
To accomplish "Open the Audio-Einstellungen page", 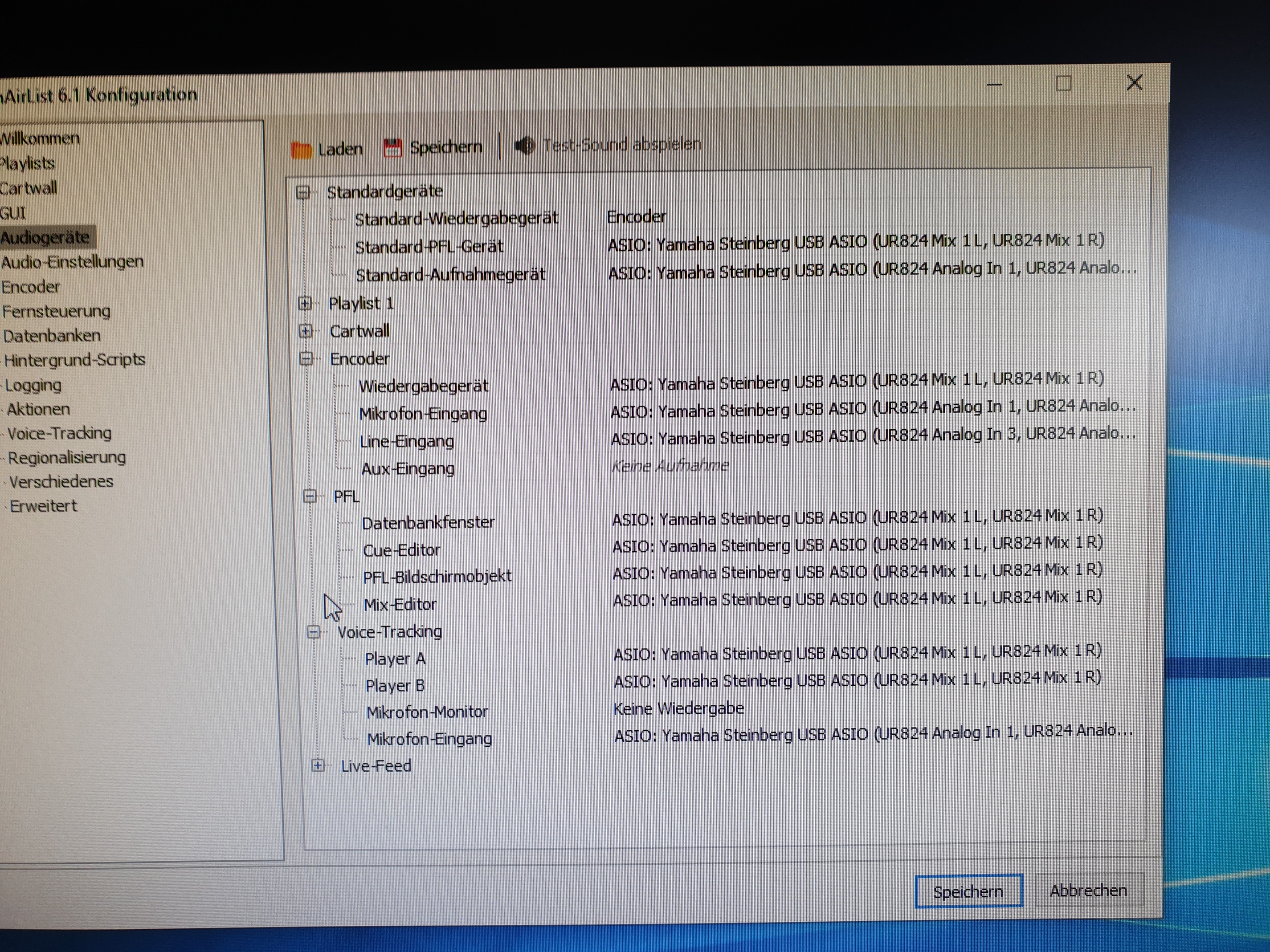I will (x=72, y=262).
